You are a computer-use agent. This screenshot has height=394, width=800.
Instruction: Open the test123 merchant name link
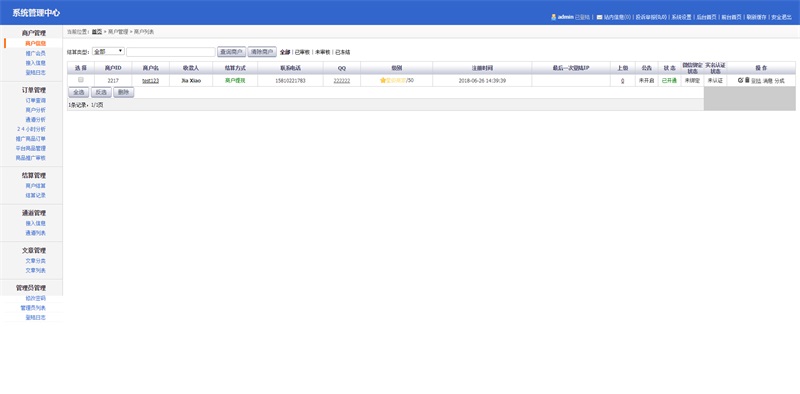click(x=151, y=81)
